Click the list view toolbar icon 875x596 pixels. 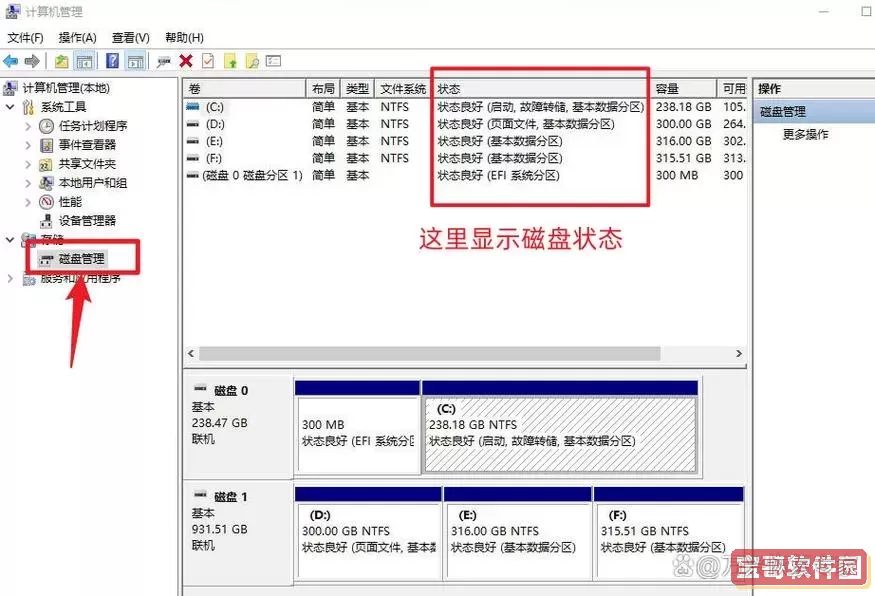[x=273, y=60]
